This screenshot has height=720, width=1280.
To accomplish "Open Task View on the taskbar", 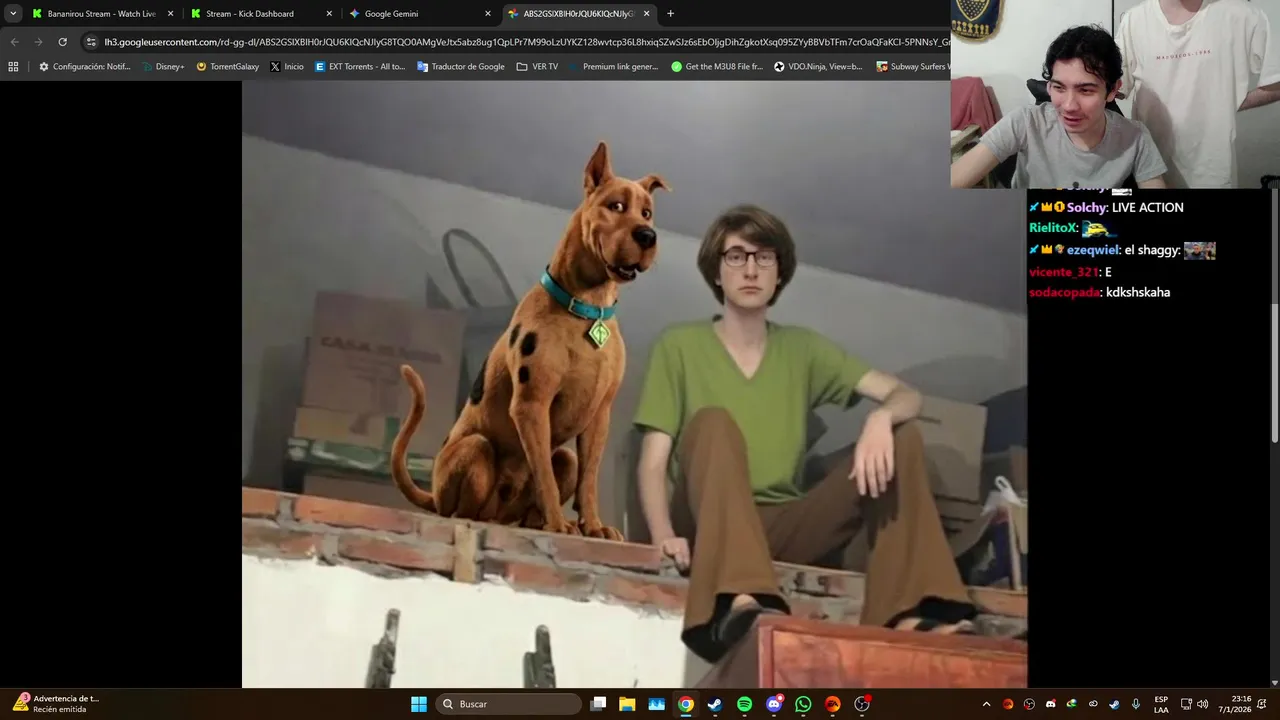I will pos(598,704).
